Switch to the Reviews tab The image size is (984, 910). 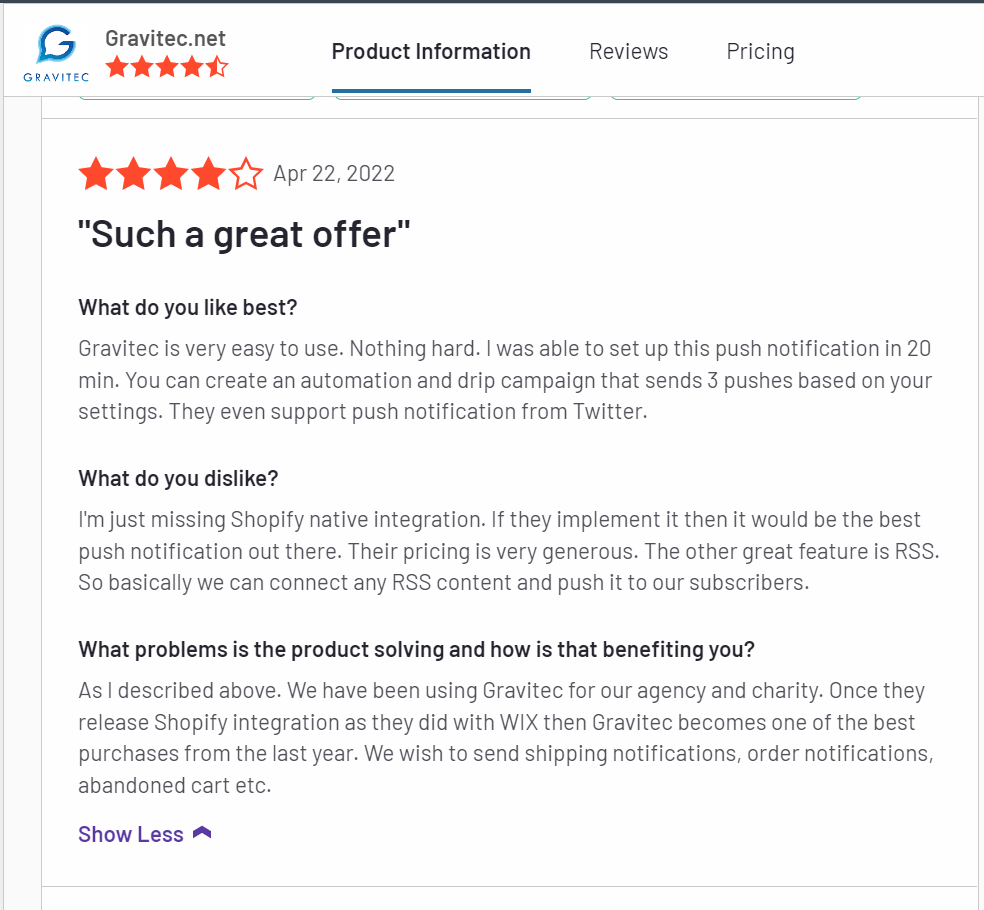(628, 51)
